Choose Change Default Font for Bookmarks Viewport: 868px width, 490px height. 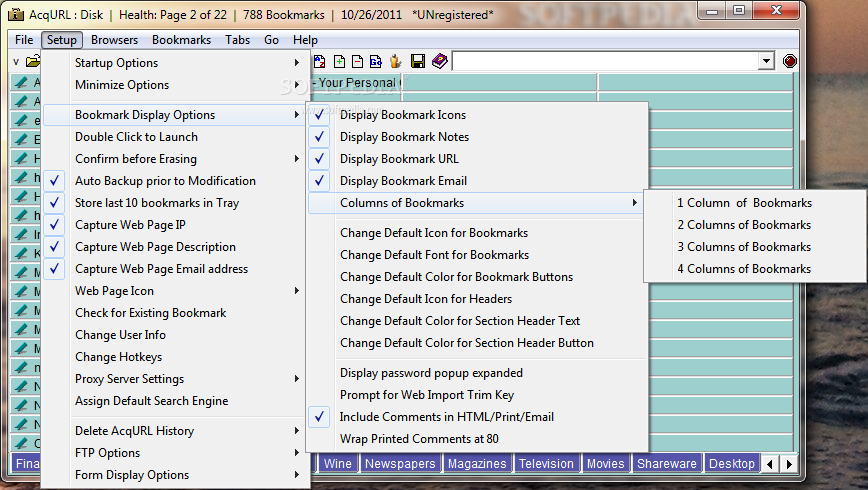click(x=477, y=255)
